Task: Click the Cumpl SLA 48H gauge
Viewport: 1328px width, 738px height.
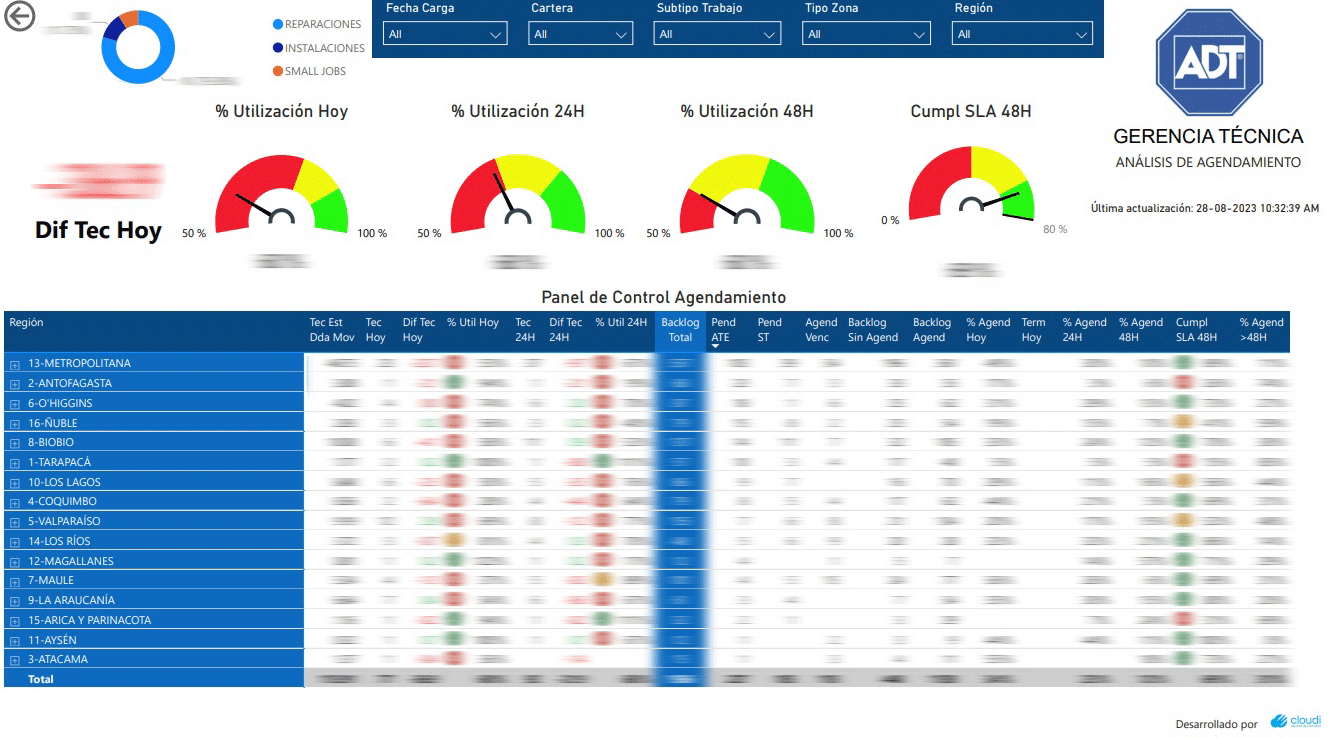Action: pos(971,185)
